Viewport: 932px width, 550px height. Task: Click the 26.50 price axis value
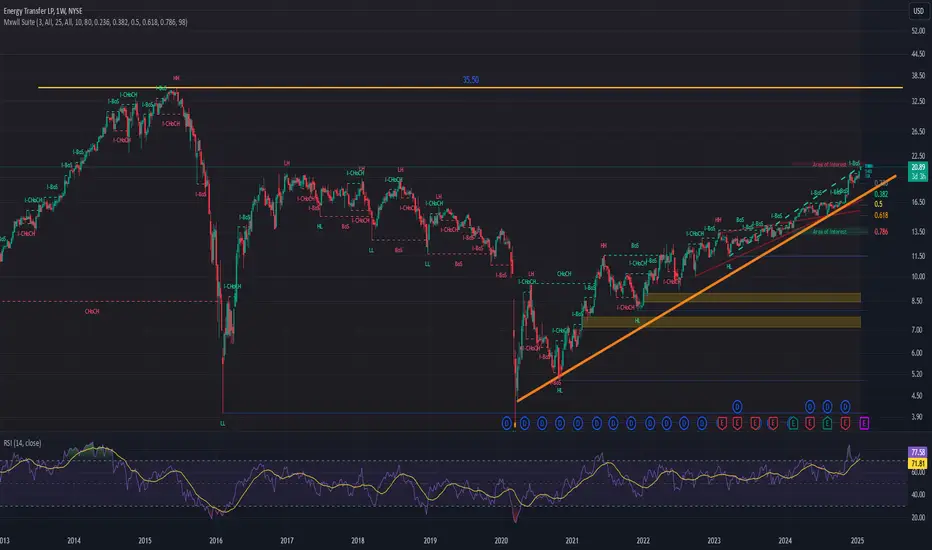[x=918, y=131]
